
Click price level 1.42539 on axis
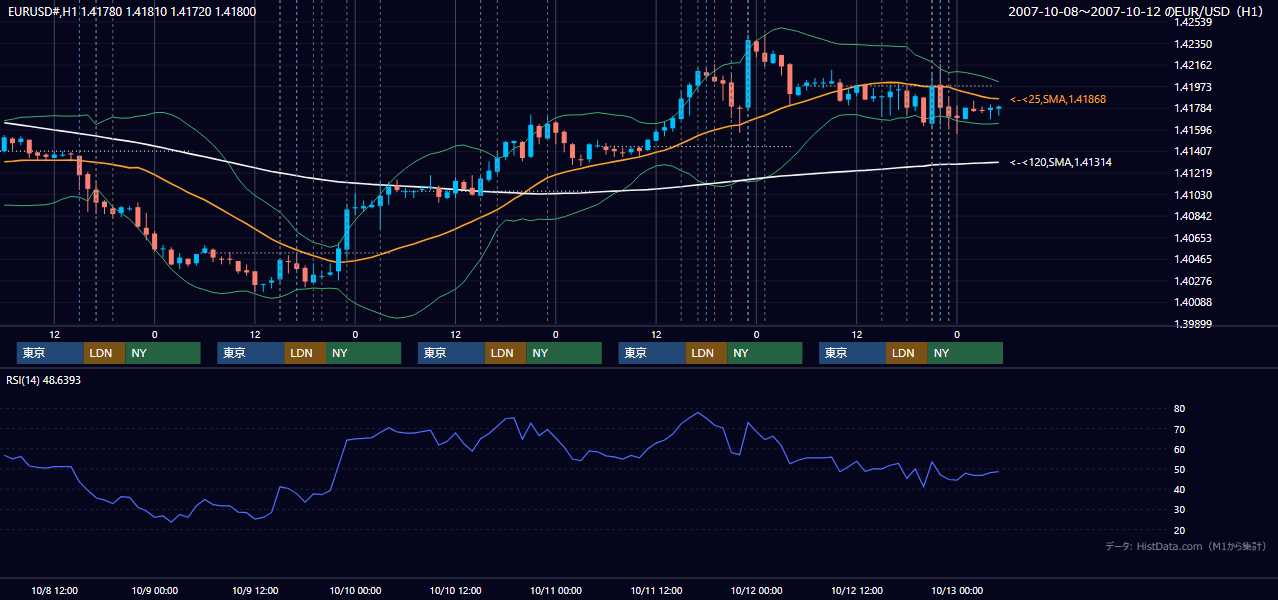click(1193, 22)
